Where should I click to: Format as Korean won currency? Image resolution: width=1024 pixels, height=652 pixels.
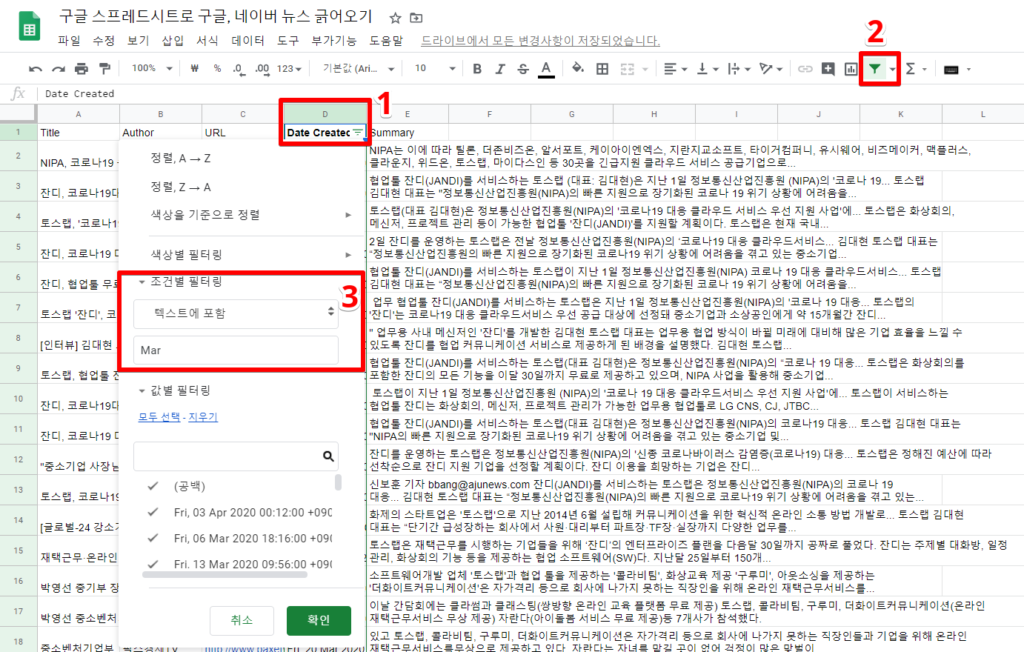[194, 69]
